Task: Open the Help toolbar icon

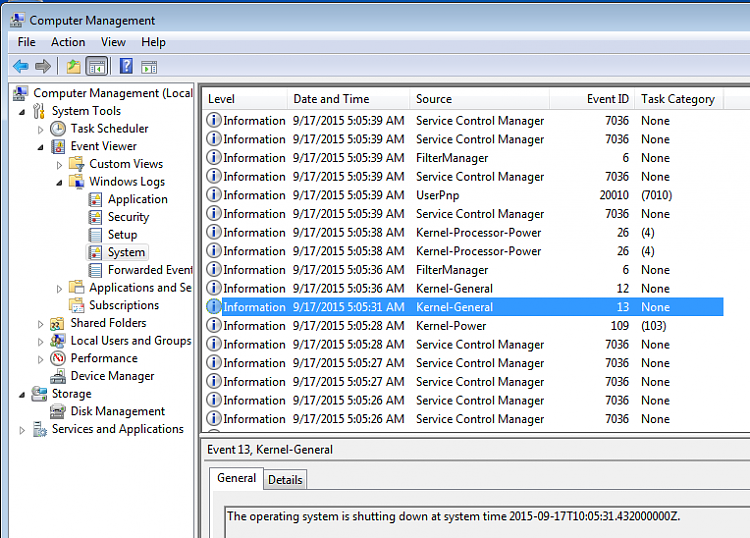Action: (126, 66)
